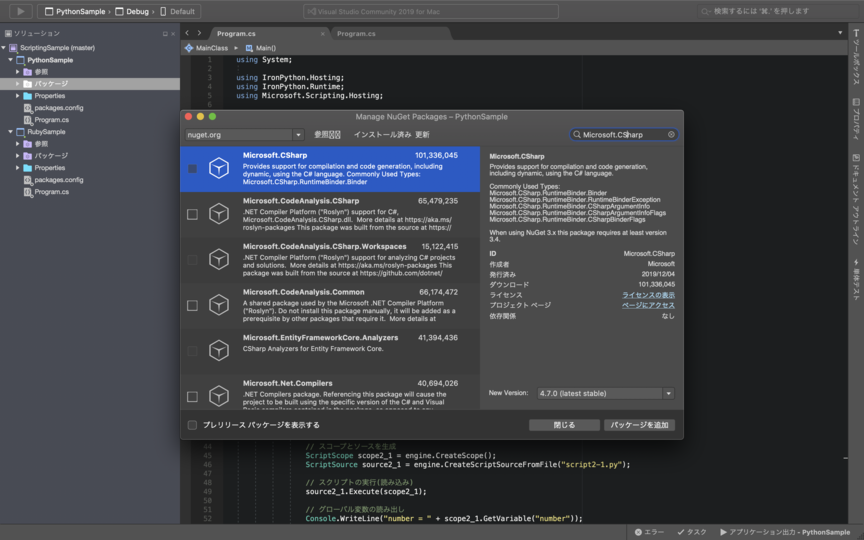The width and height of the screenshot is (864, 540).
Task: Switch to the インストール済み tab
Action: coord(382,134)
